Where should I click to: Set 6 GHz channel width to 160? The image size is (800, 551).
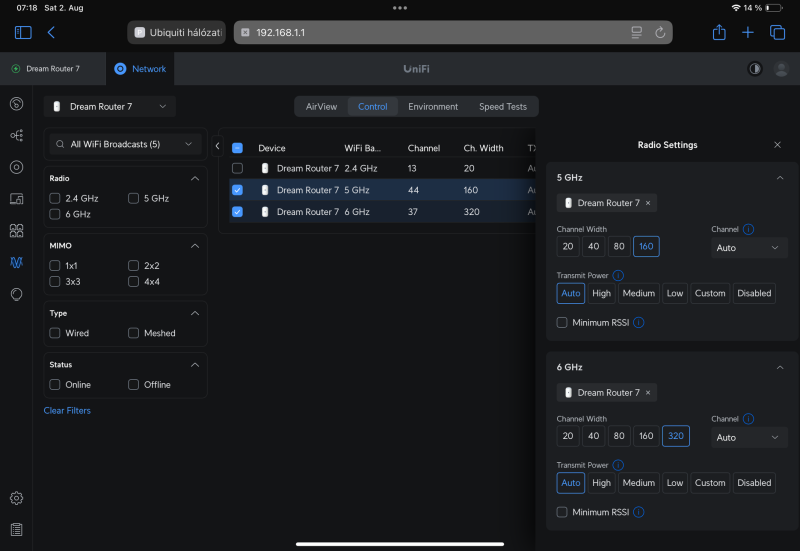point(646,436)
